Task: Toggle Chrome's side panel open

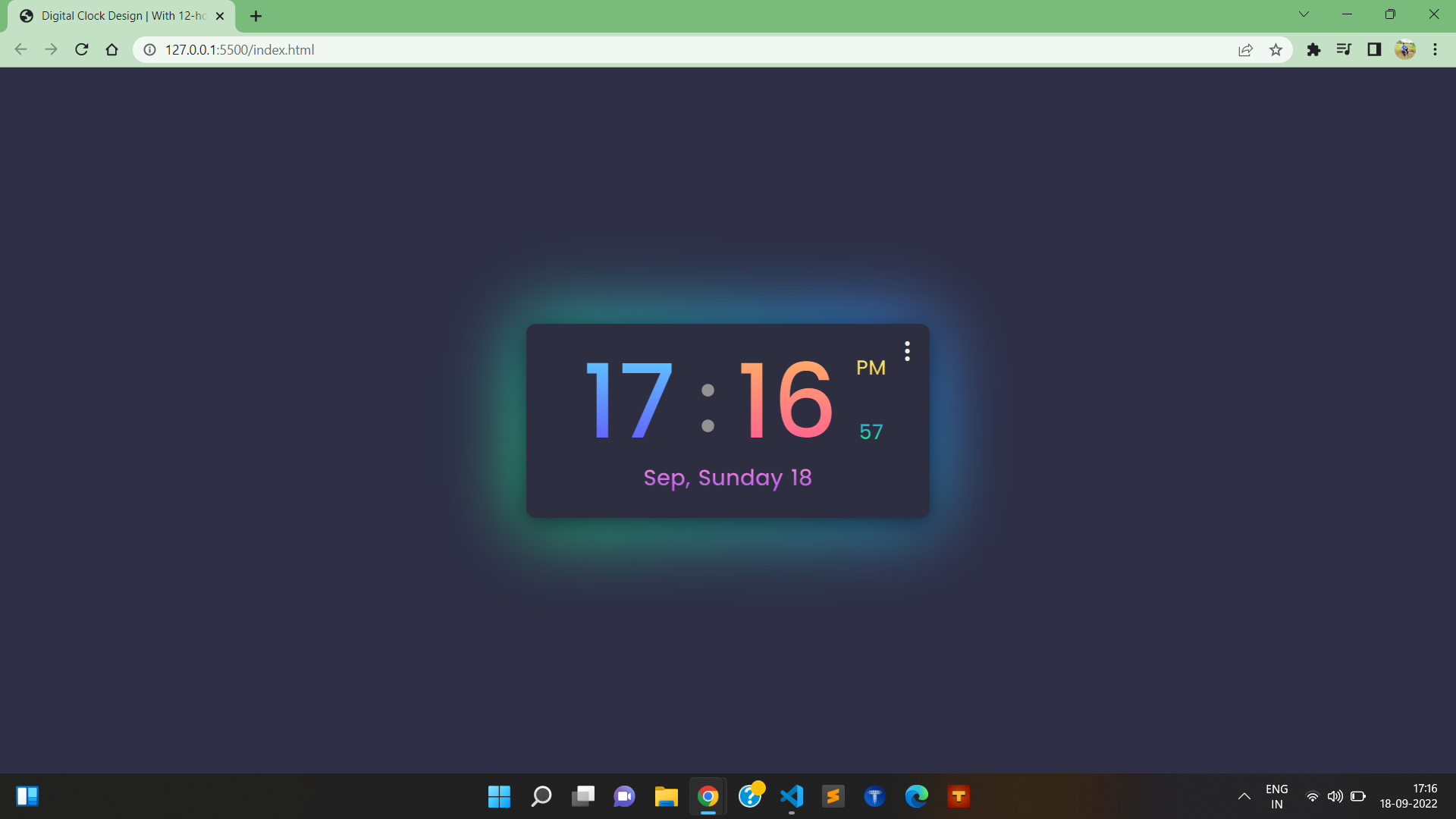Action: pyautogui.click(x=1374, y=49)
